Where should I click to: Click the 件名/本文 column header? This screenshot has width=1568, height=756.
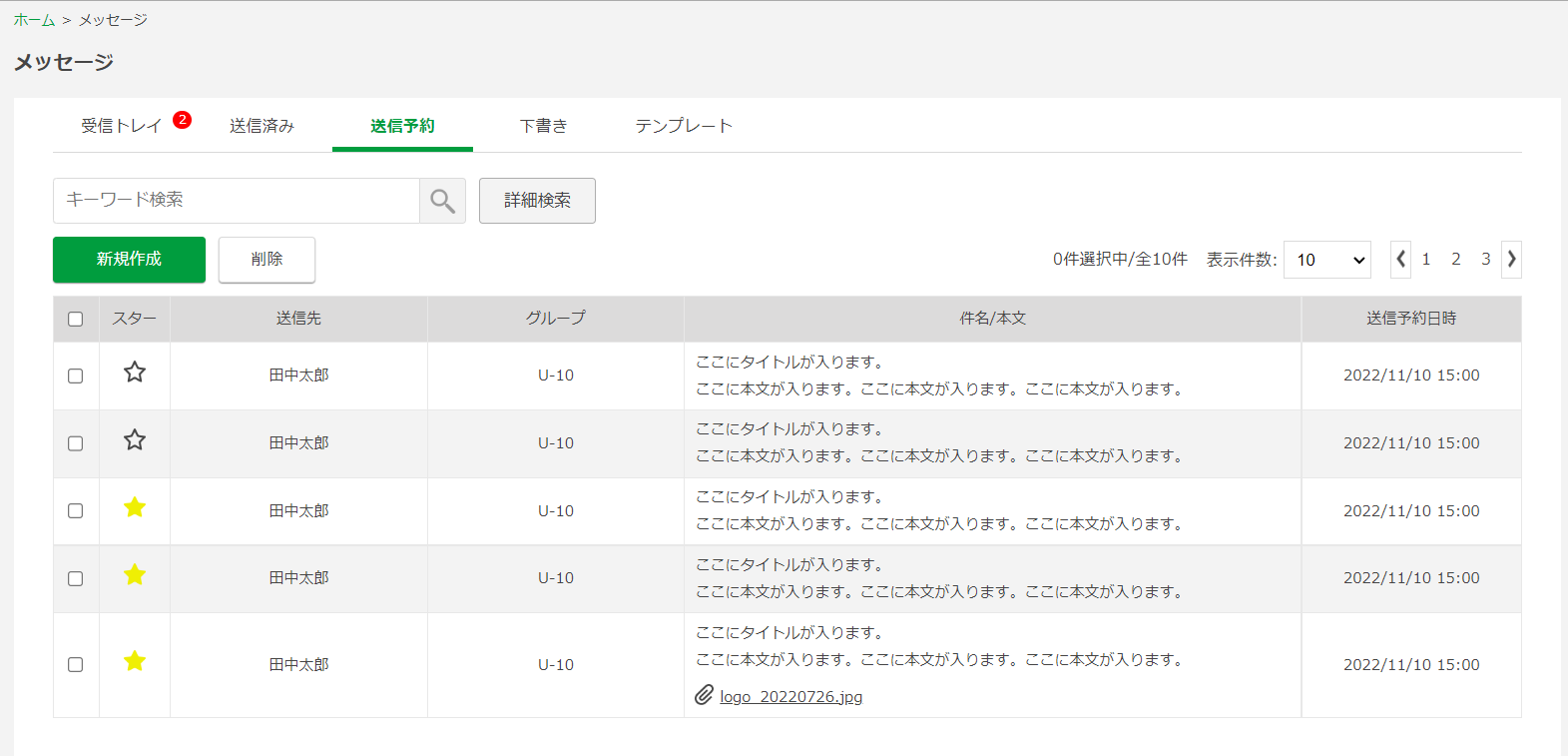992,319
